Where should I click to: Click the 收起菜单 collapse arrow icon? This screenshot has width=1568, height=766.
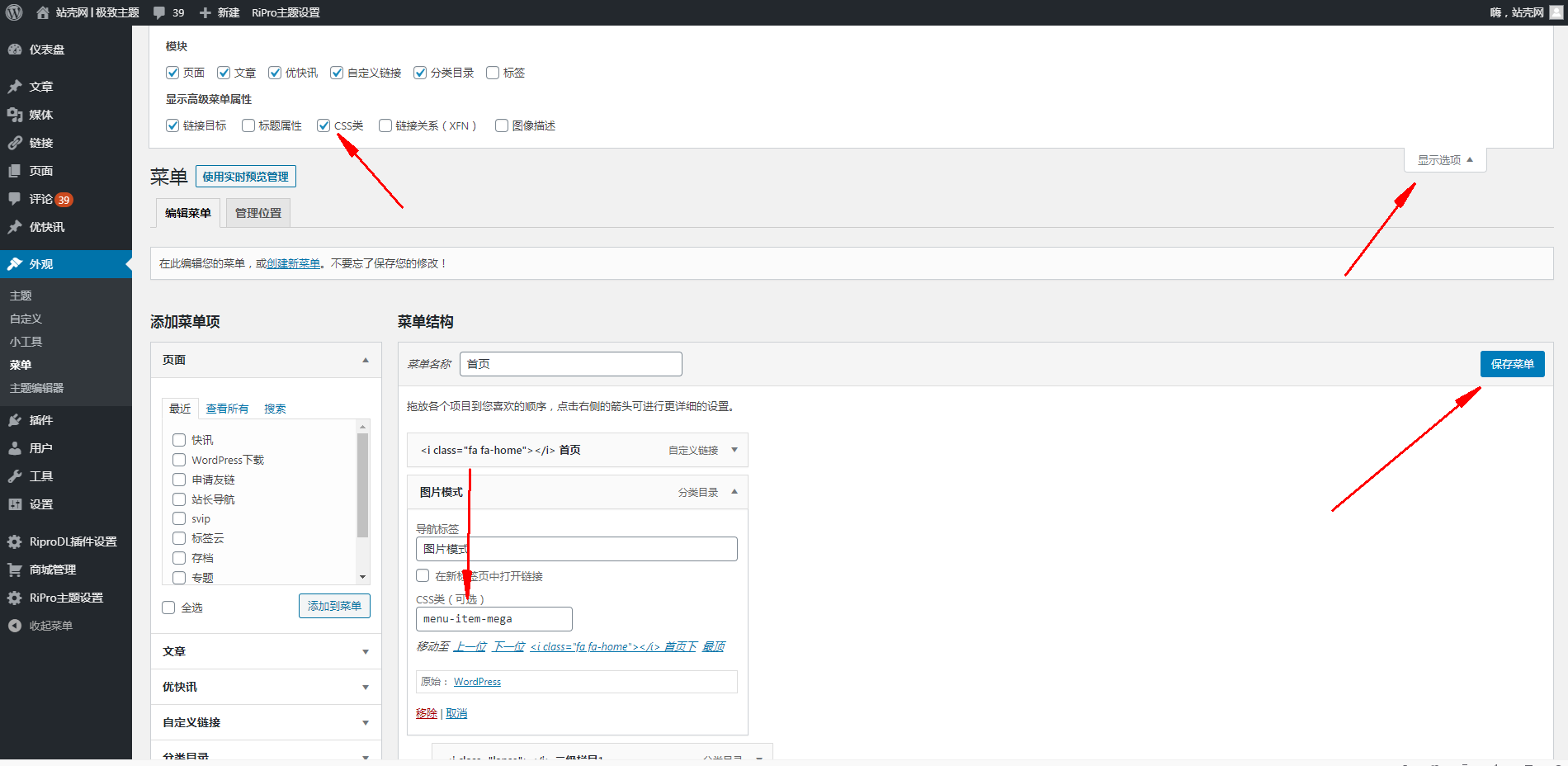pyautogui.click(x=15, y=626)
